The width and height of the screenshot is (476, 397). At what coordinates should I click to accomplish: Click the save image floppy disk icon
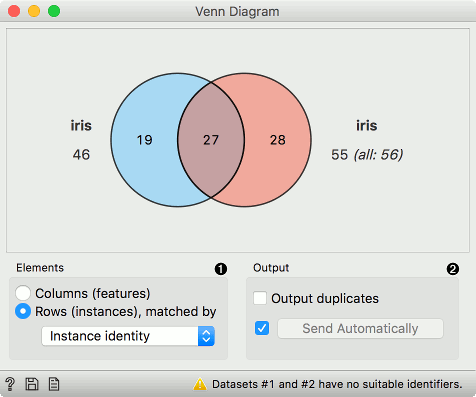(32, 384)
